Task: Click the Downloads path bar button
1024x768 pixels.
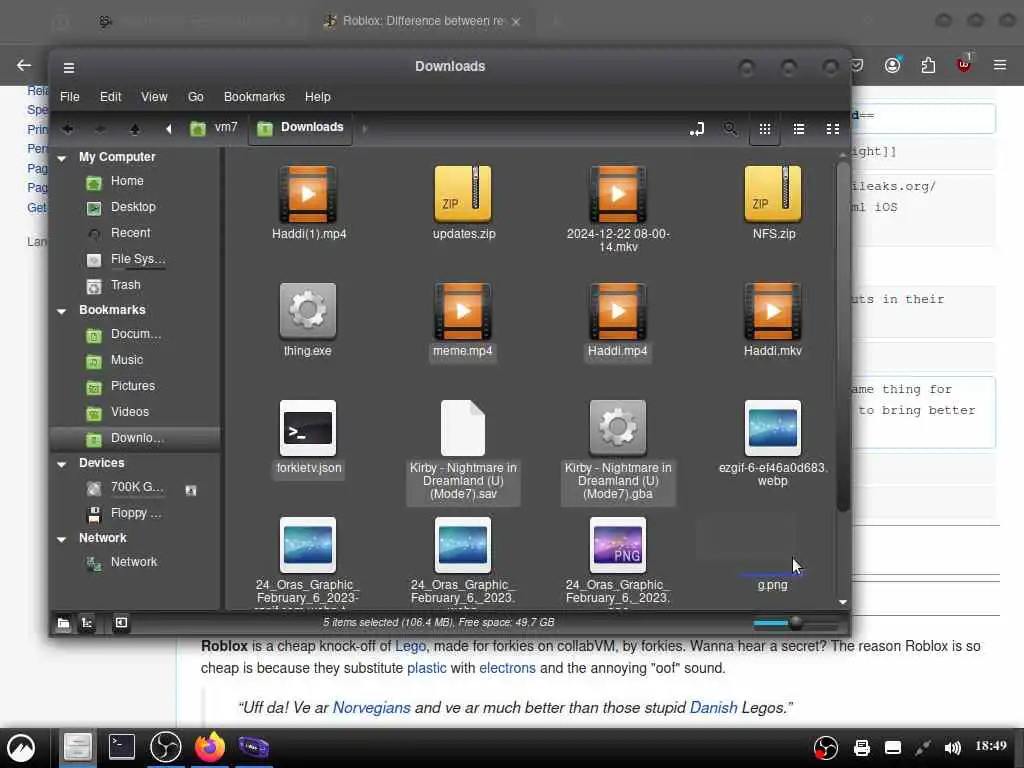Action: [x=300, y=128]
